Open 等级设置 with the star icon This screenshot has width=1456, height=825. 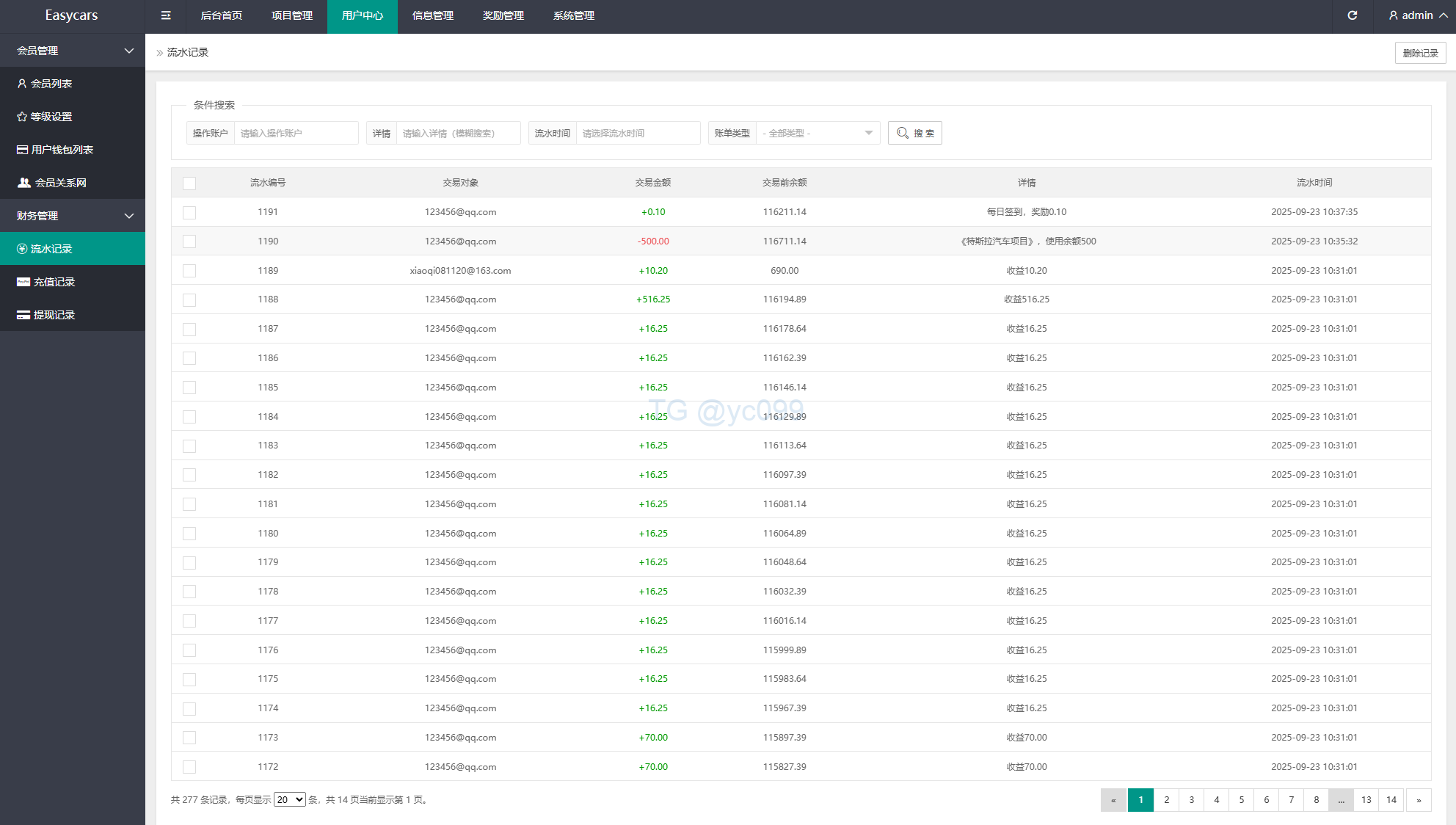(x=22, y=117)
